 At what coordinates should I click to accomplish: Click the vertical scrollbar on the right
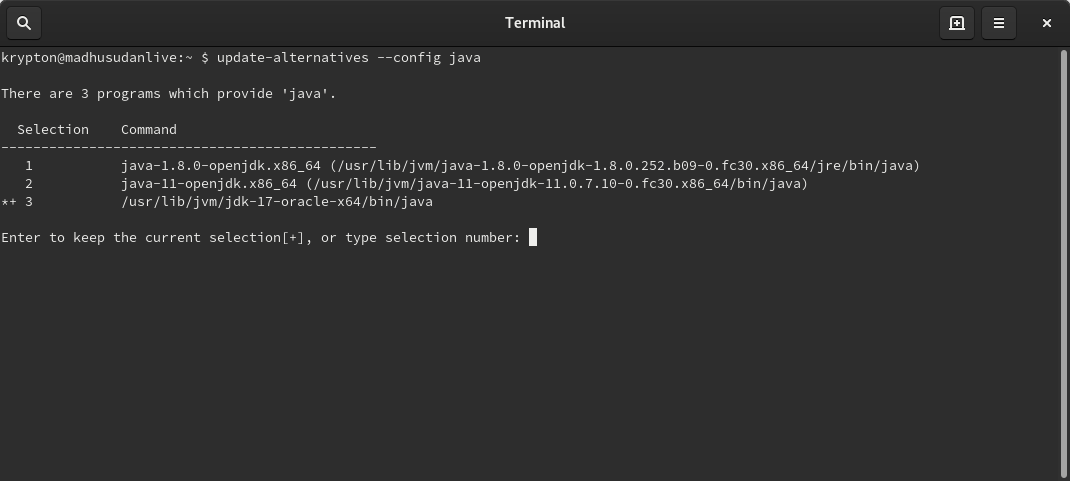point(1065,264)
